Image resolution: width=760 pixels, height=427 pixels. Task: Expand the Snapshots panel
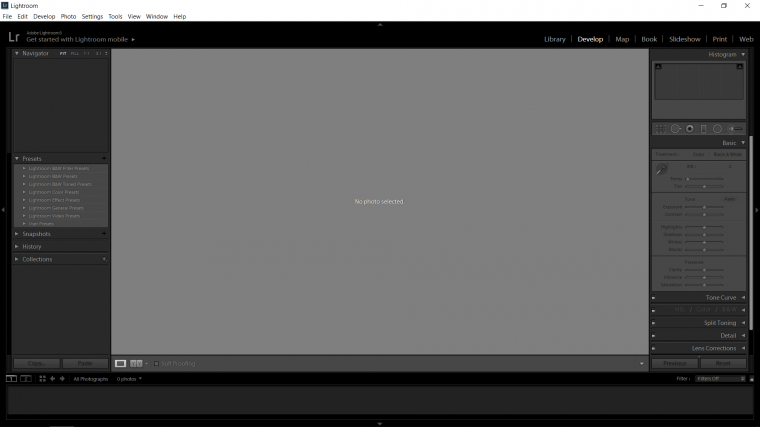click(17, 234)
